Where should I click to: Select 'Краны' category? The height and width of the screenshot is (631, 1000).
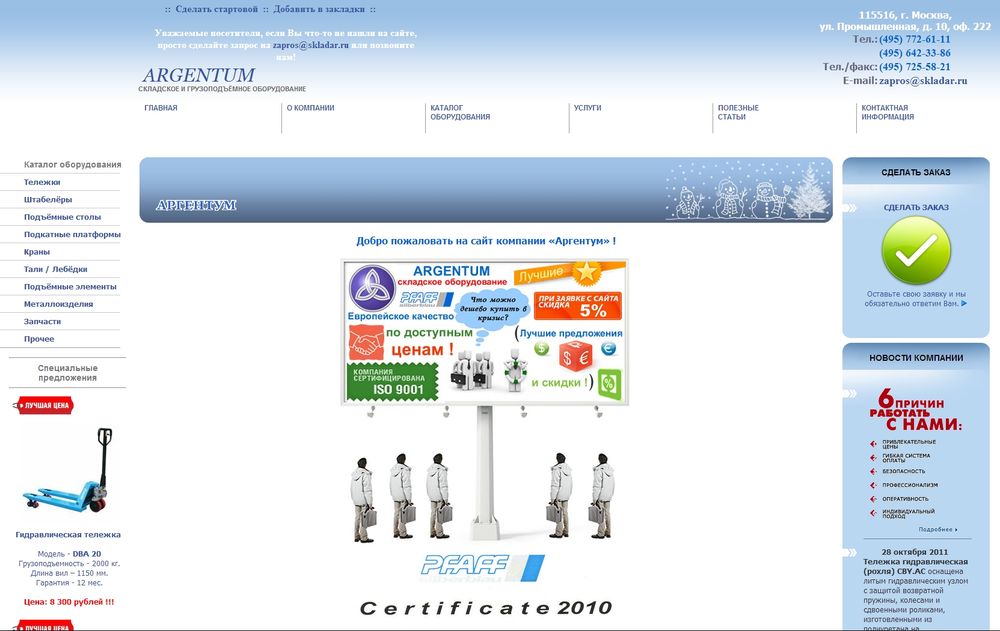tap(37, 251)
